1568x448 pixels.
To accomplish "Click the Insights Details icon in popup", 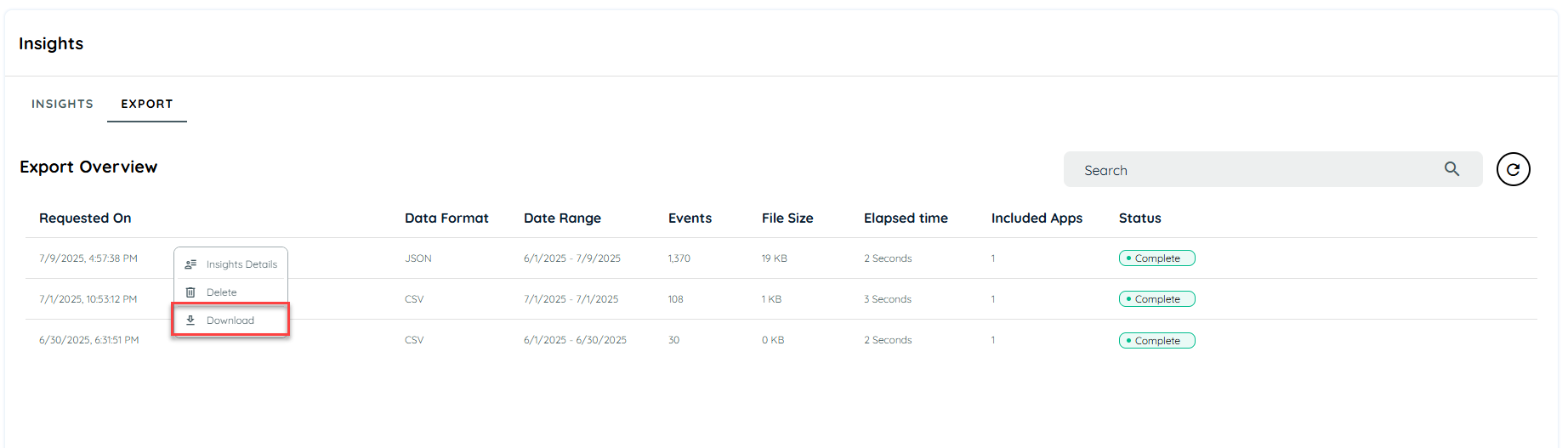I will click(x=190, y=264).
